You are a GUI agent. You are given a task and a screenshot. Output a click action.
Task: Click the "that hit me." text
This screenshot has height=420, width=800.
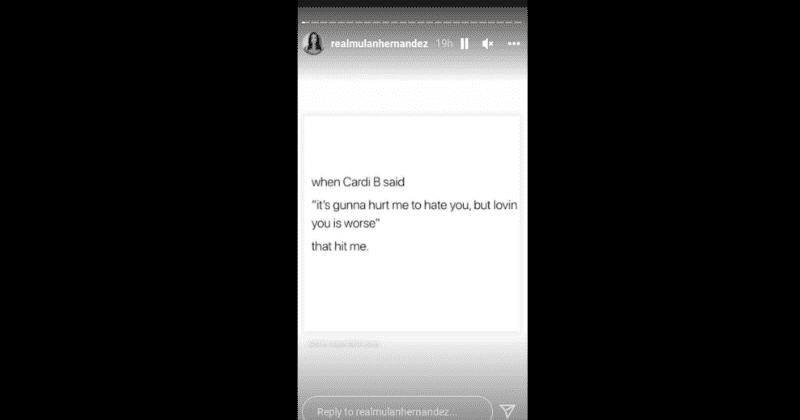pyautogui.click(x=340, y=246)
